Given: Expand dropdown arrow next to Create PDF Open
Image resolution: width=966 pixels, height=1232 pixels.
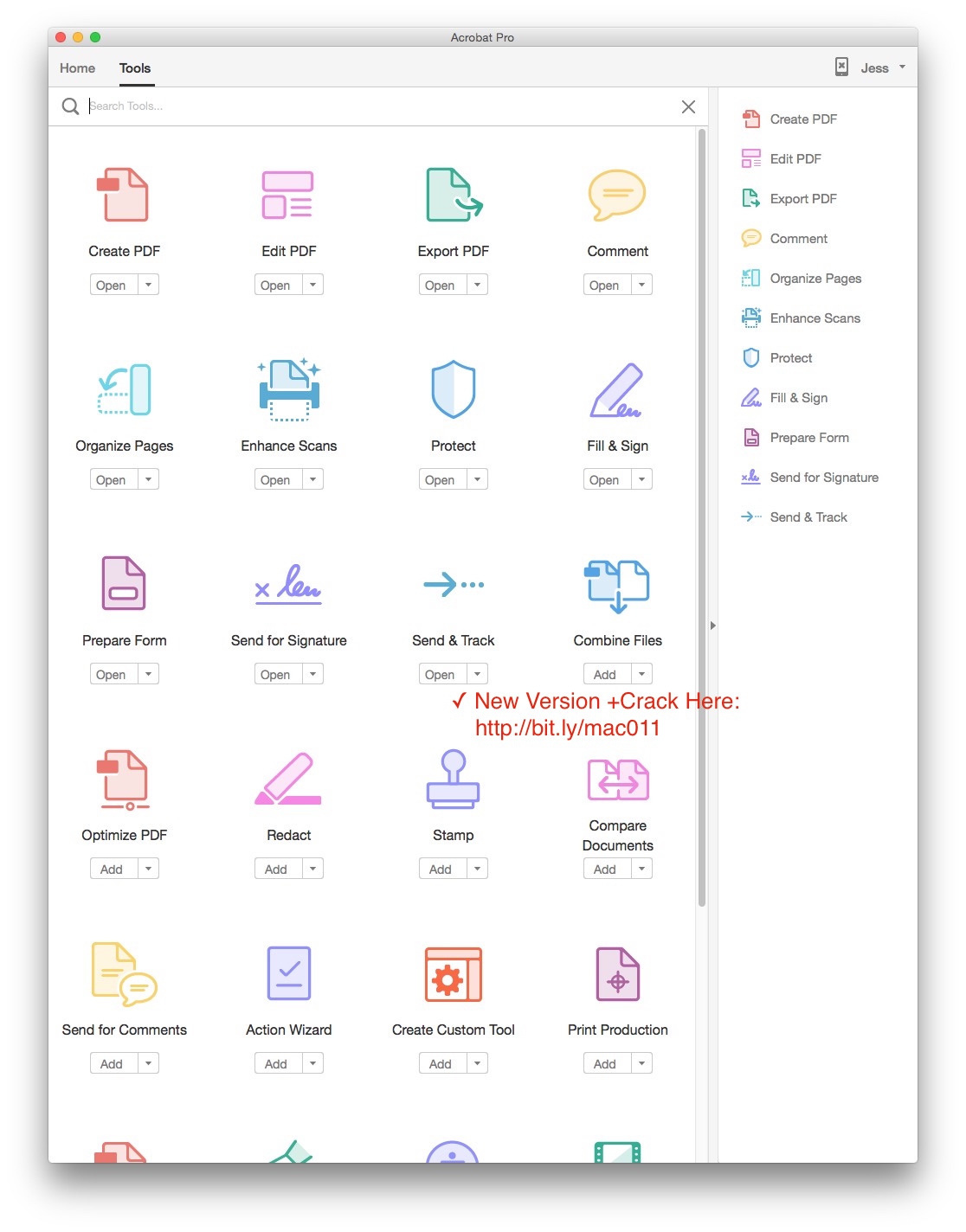Looking at the screenshot, I should pos(148,285).
